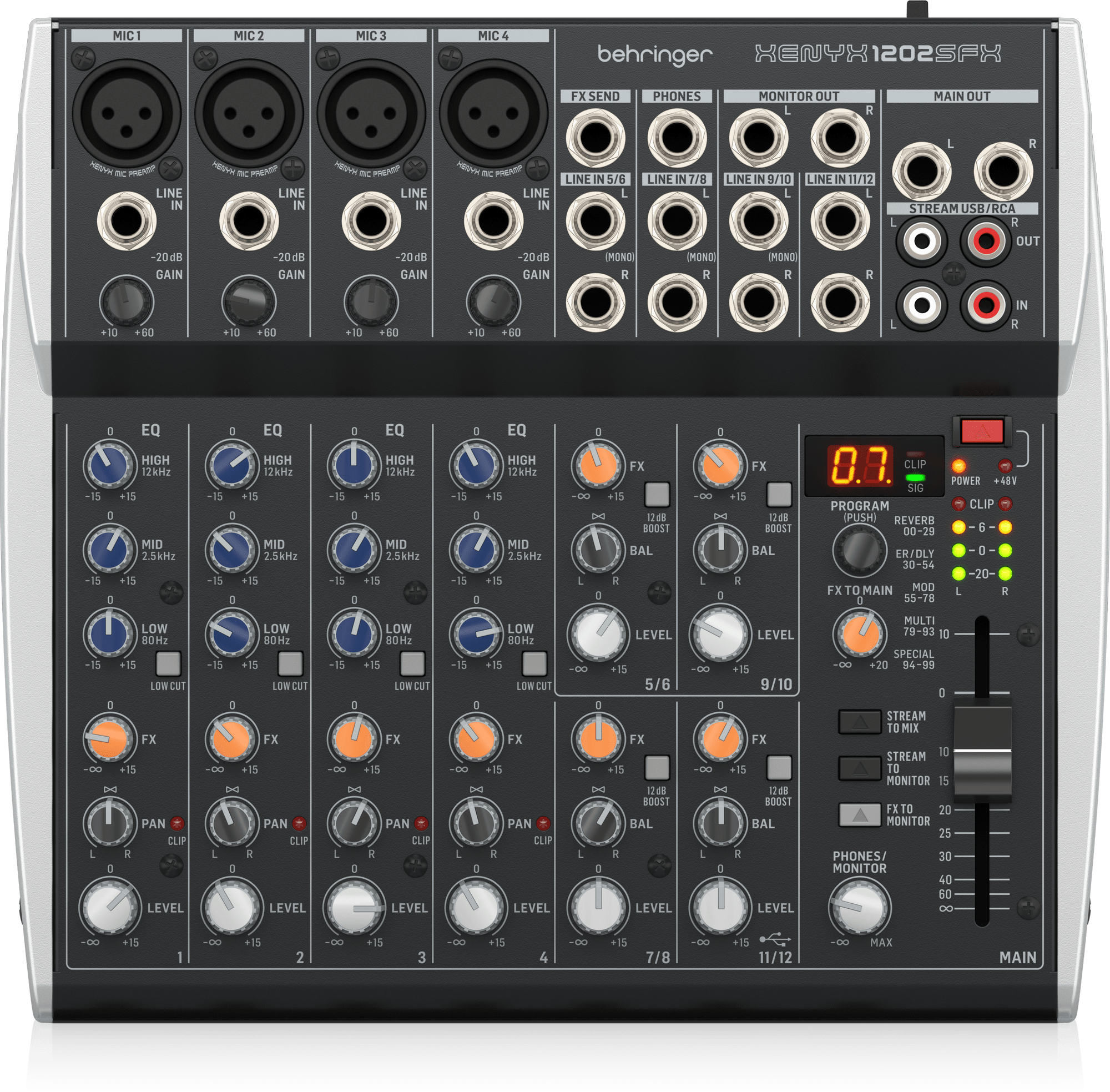Viewport: 1110px width, 1092px height.
Task: Click channel 9/10 LEVEL knob
Action: coord(720,635)
